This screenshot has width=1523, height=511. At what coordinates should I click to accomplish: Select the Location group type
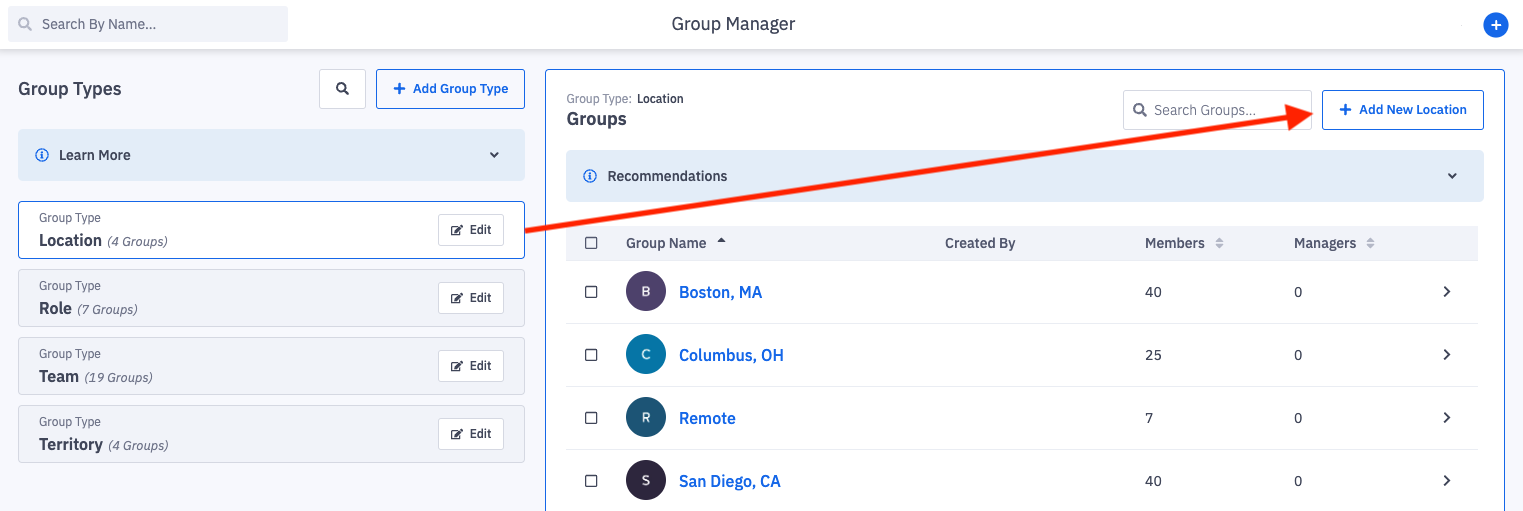click(271, 230)
